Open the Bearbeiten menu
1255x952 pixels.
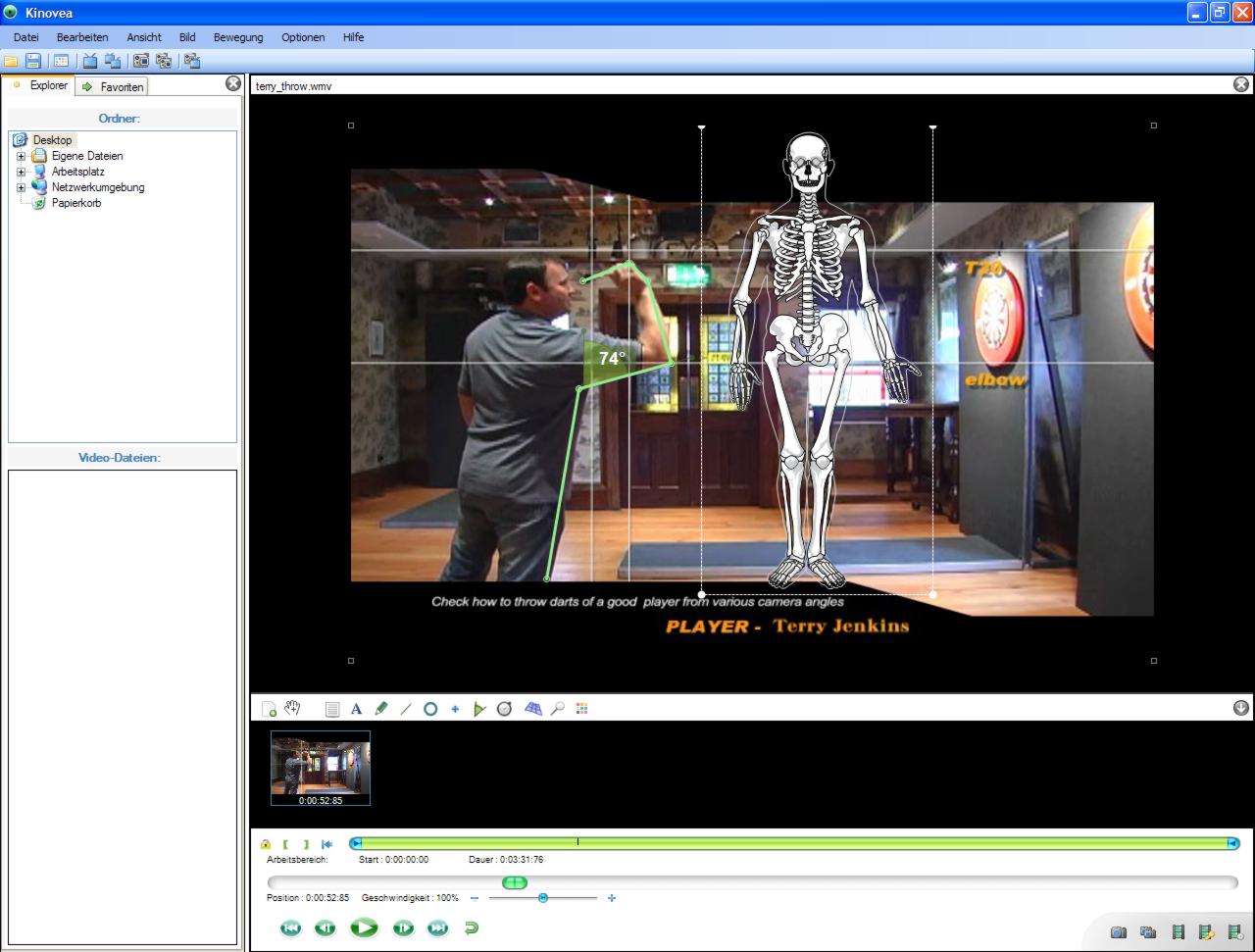click(82, 37)
